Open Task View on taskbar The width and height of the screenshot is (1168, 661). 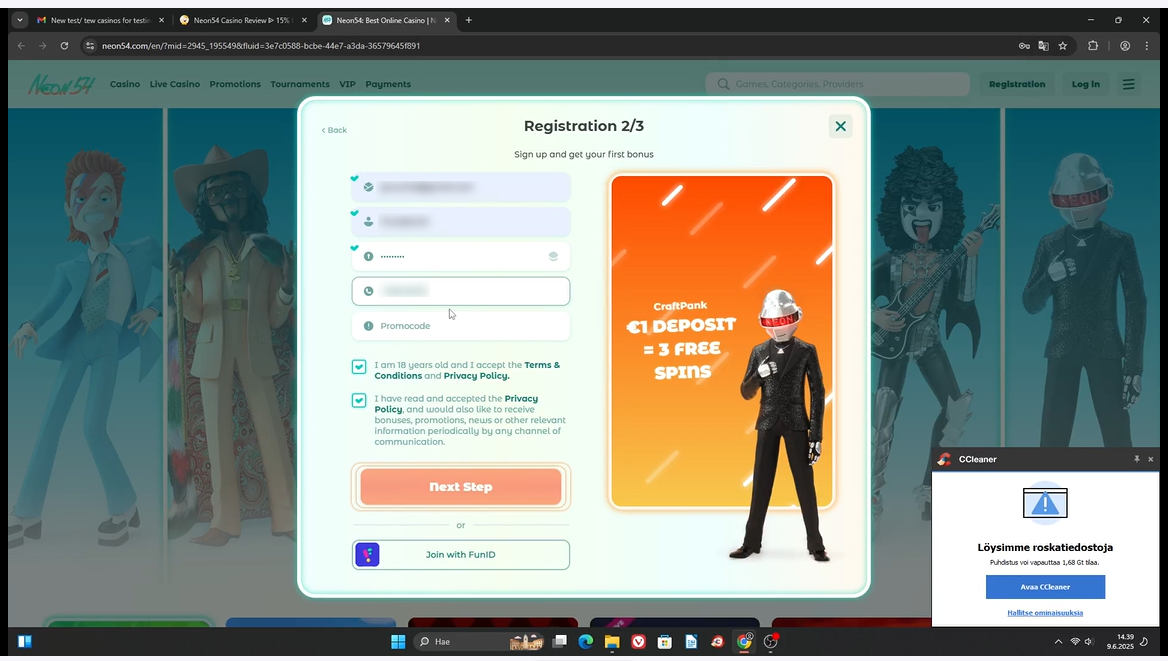[x=560, y=642]
